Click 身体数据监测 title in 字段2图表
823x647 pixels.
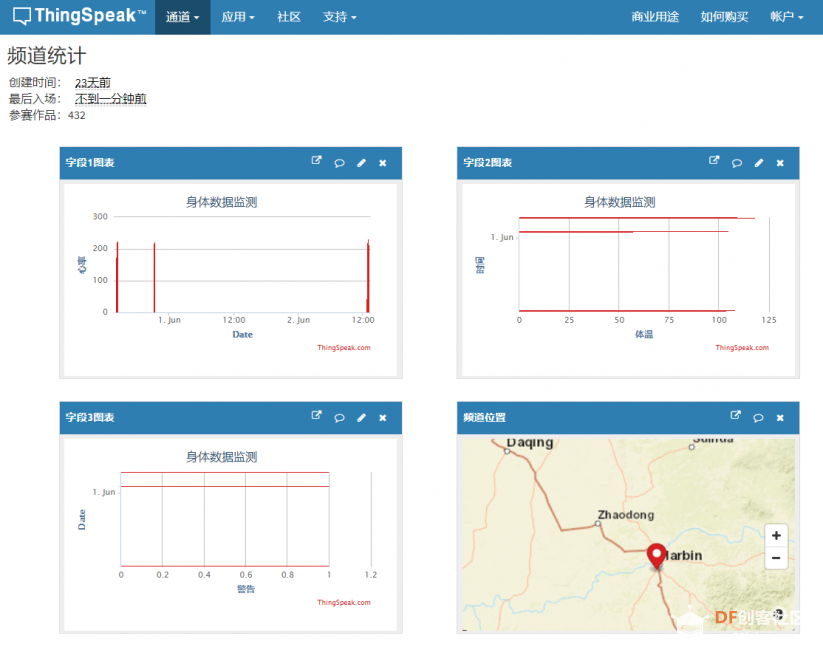619,202
